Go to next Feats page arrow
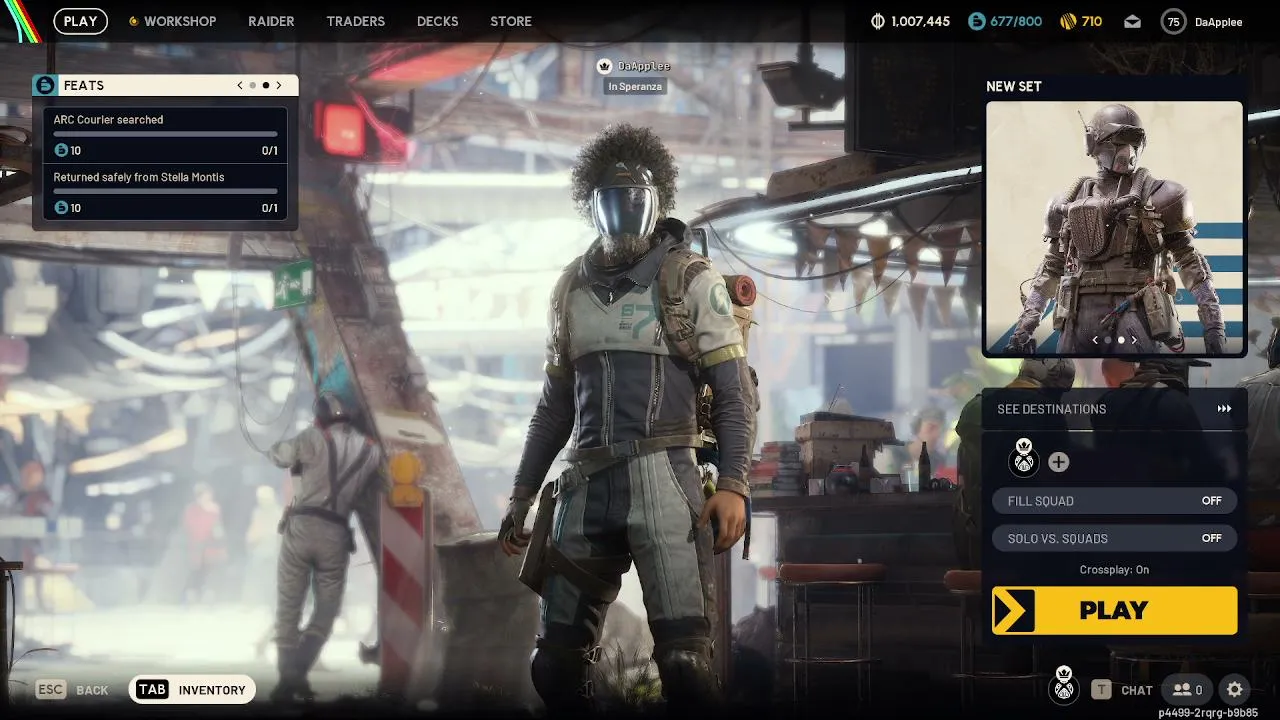Viewport: 1280px width, 720px height. tap(279, 85)
